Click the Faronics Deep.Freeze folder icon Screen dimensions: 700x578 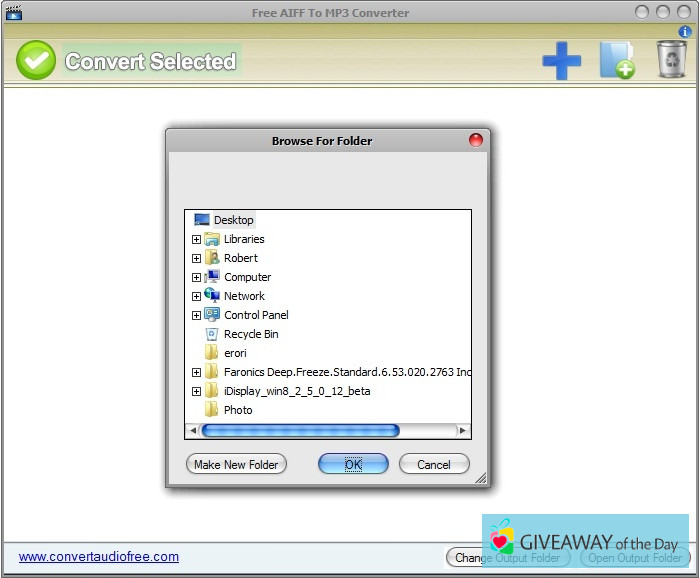(x=212, y=372)
